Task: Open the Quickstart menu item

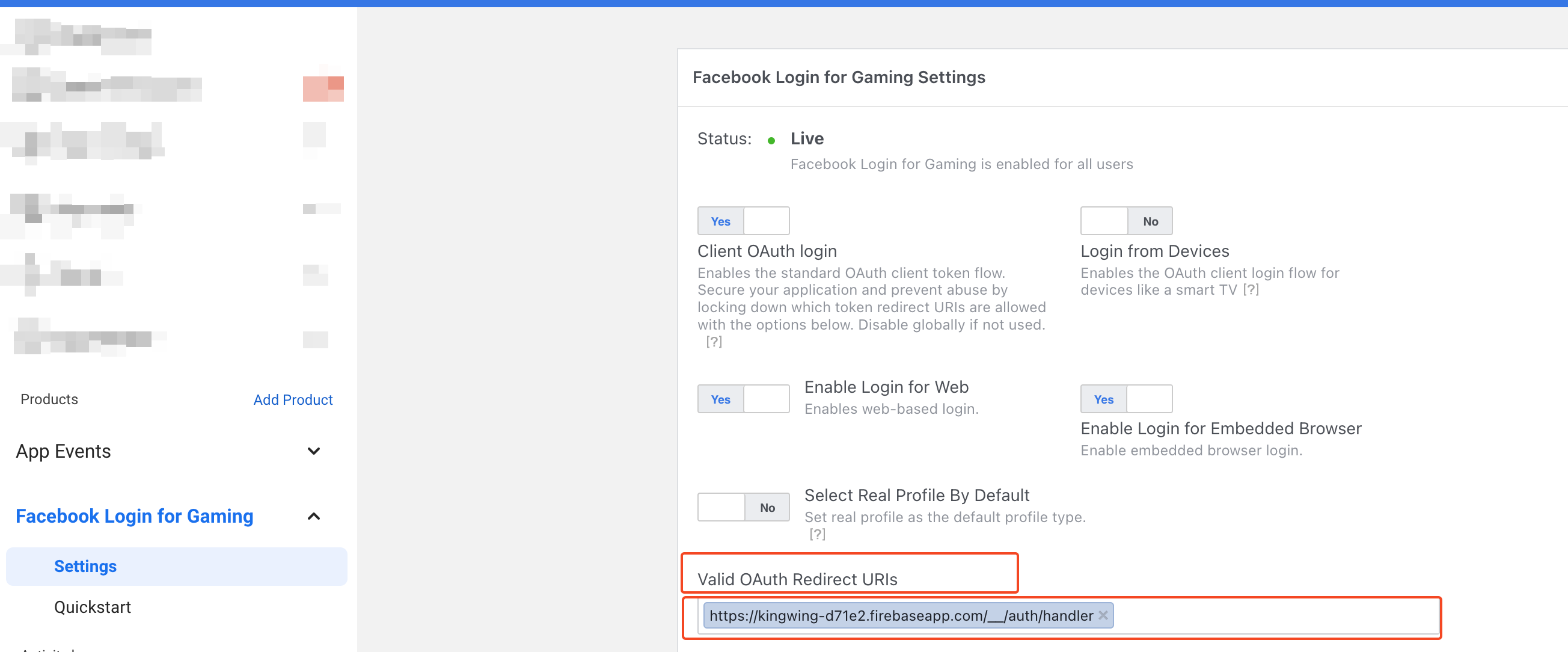Action: click(x=93, y=607)
